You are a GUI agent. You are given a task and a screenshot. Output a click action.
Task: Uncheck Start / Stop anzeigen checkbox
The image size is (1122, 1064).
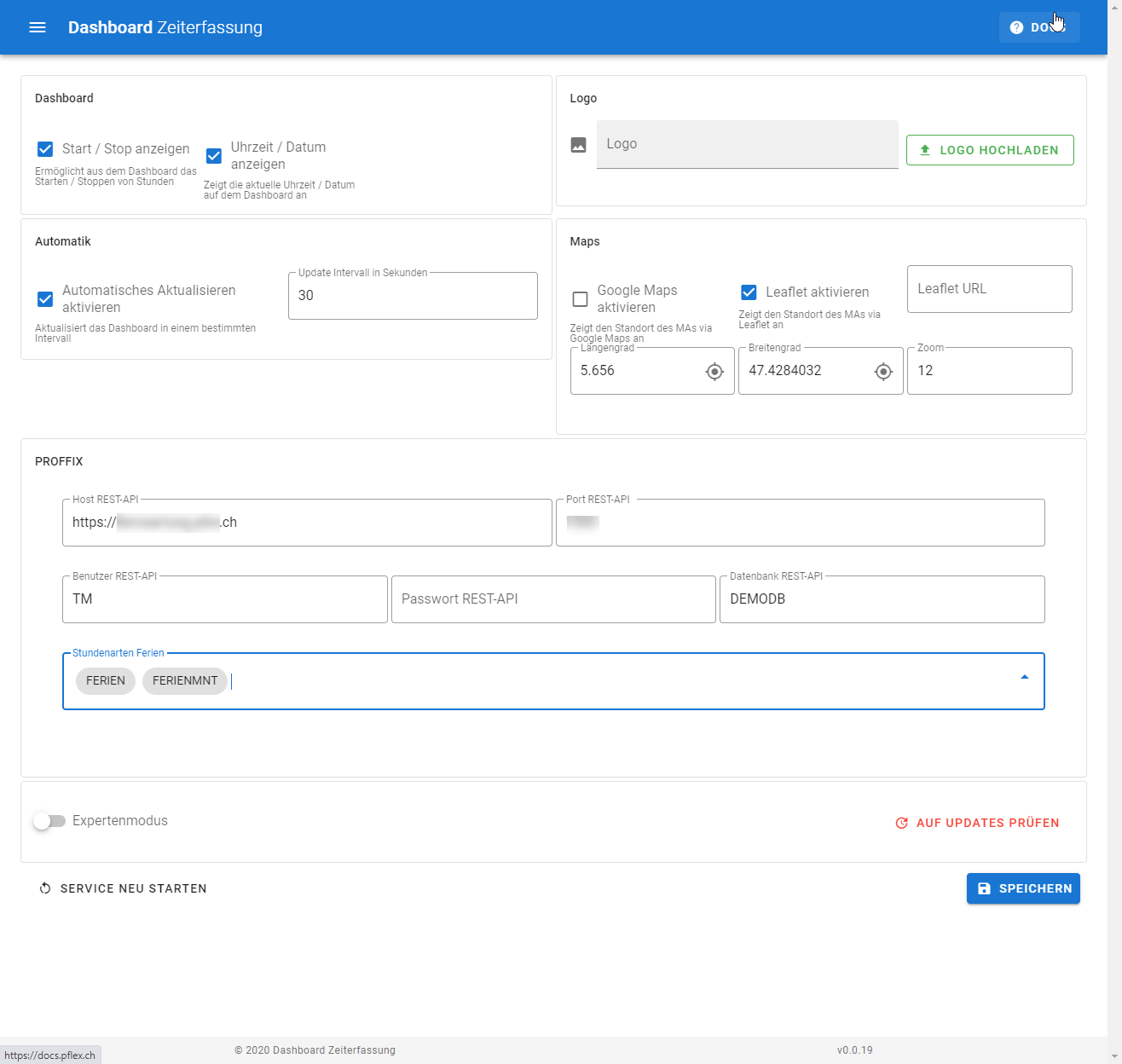[x=45, y=149]
